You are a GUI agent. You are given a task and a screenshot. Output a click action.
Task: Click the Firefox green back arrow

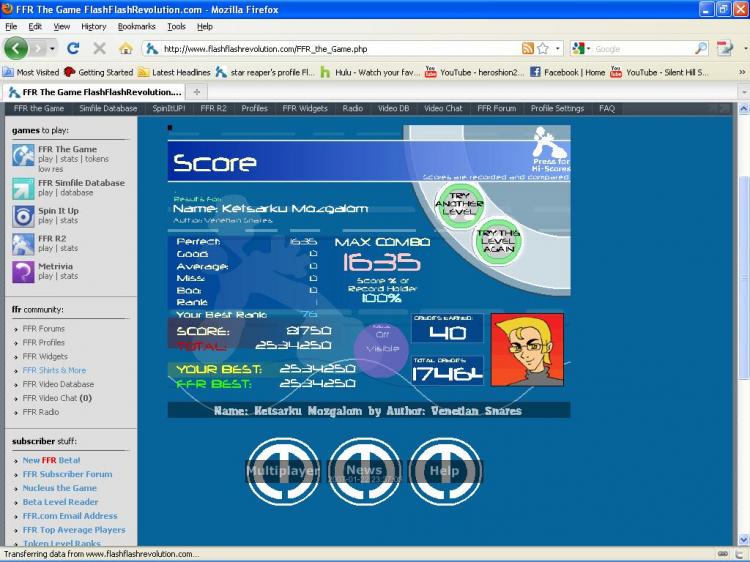[16, 48]
